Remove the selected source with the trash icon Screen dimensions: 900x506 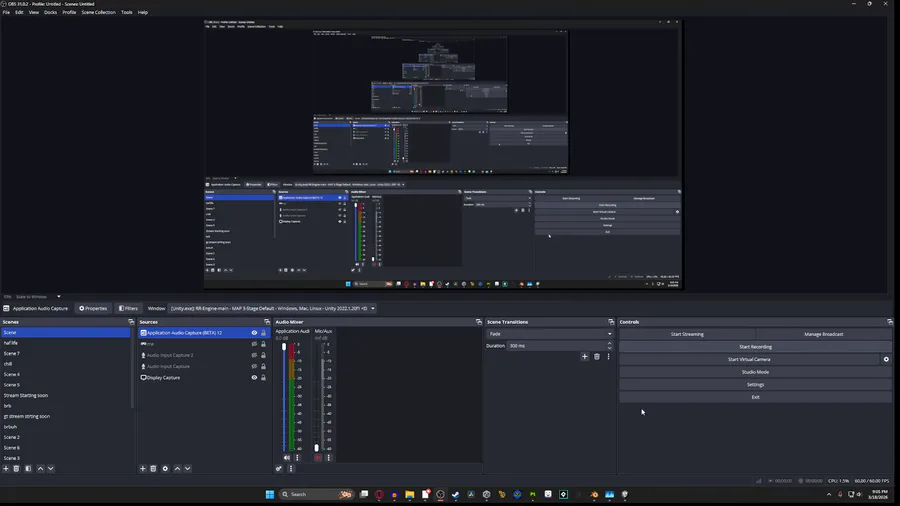pos(153,469)
